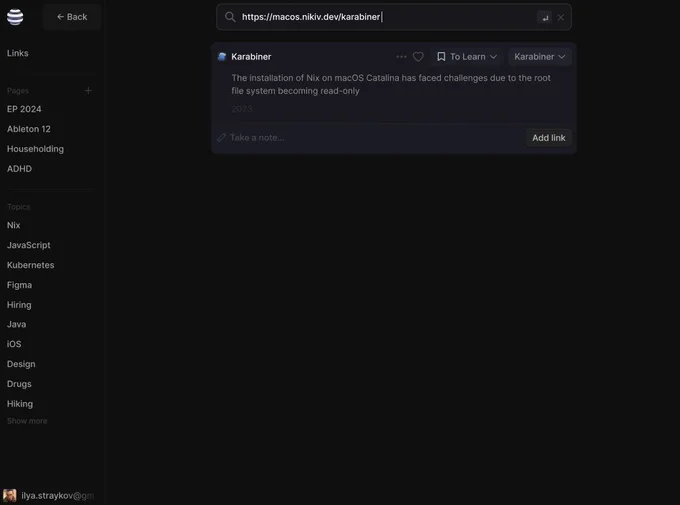Go back with the Back button

point(72,17)
